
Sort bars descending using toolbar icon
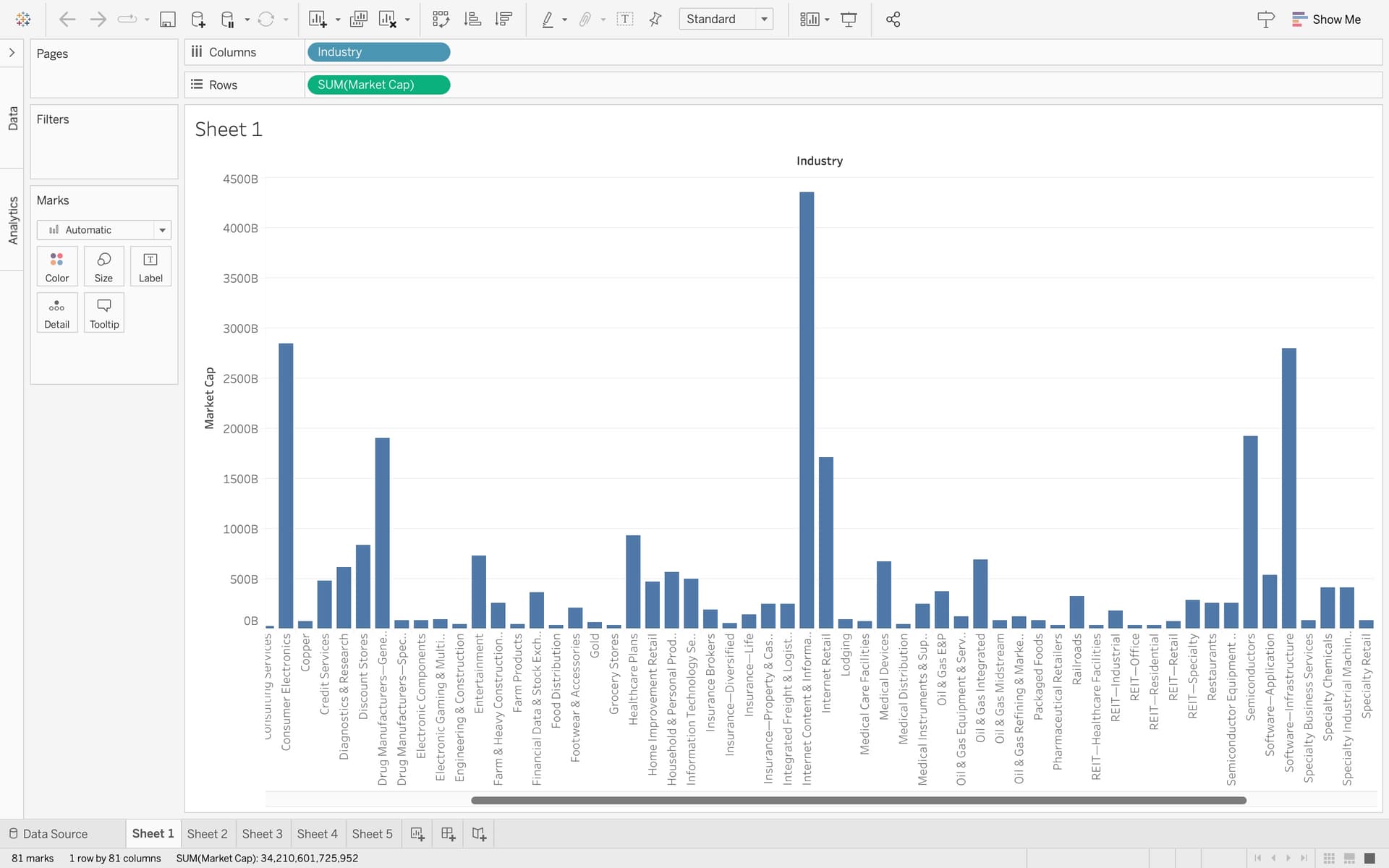click(x=504, y=20)
